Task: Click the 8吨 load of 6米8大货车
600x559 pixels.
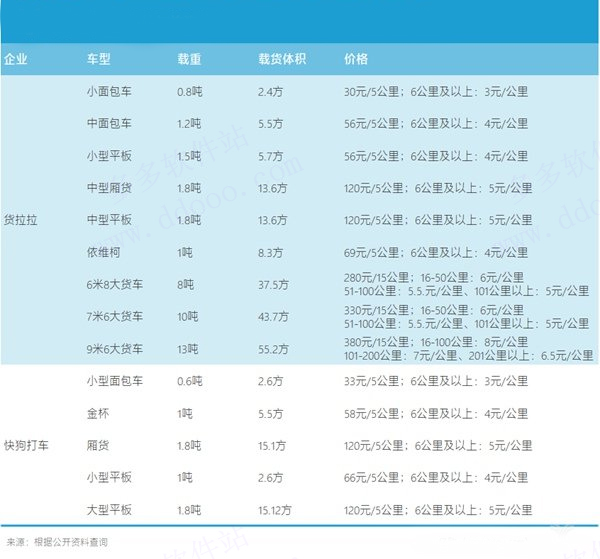Action: tap(186, 285)
